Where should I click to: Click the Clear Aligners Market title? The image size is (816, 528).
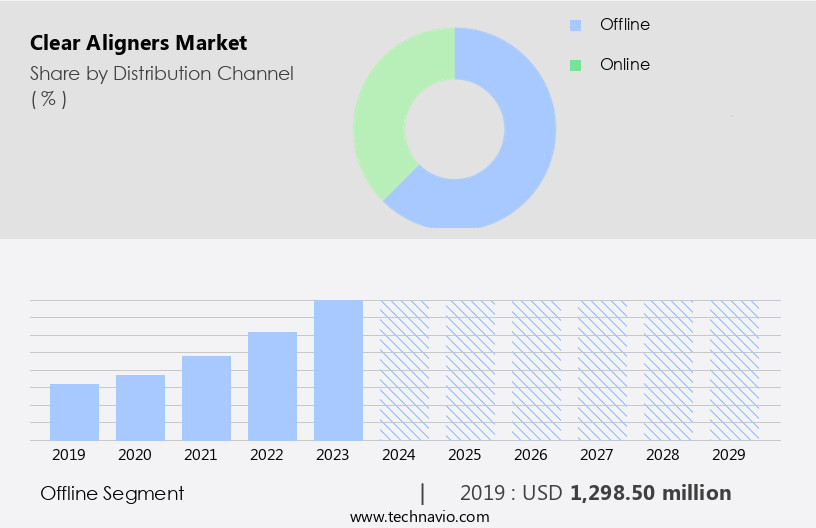point(138,43)
